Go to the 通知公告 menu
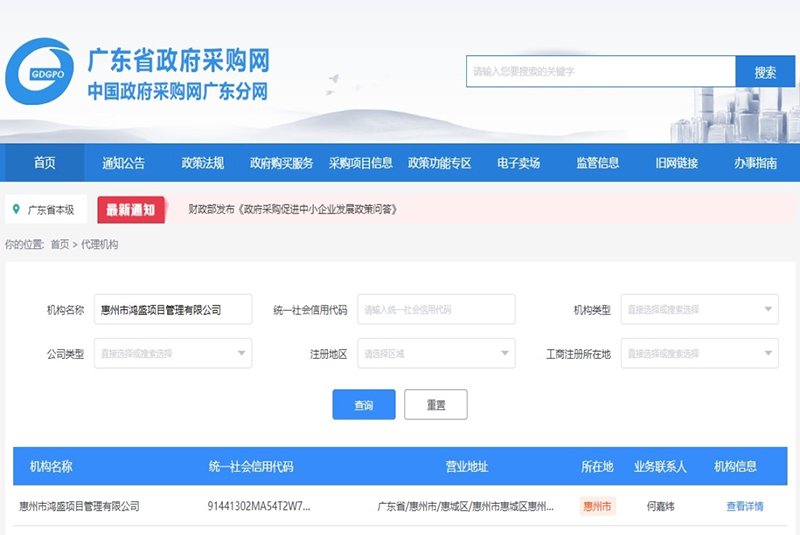 click(x=123, y=163)
